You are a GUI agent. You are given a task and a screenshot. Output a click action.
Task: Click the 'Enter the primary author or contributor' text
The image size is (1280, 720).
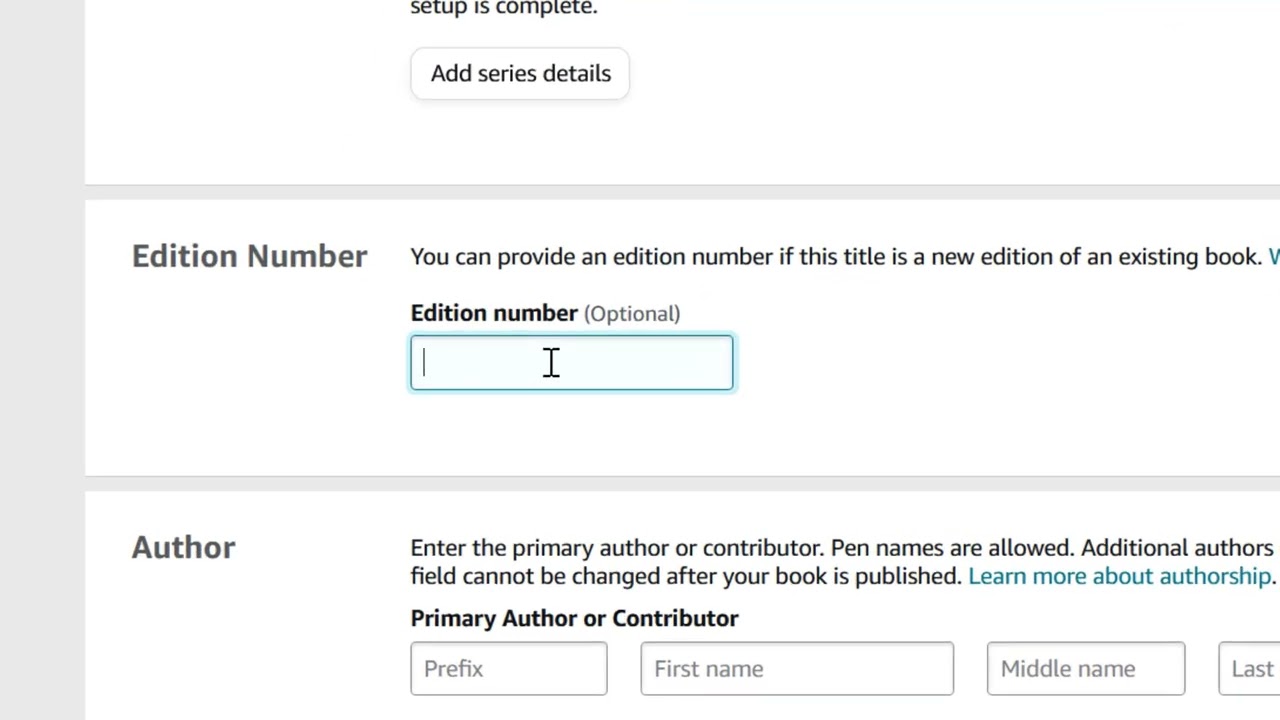(616, 548)
